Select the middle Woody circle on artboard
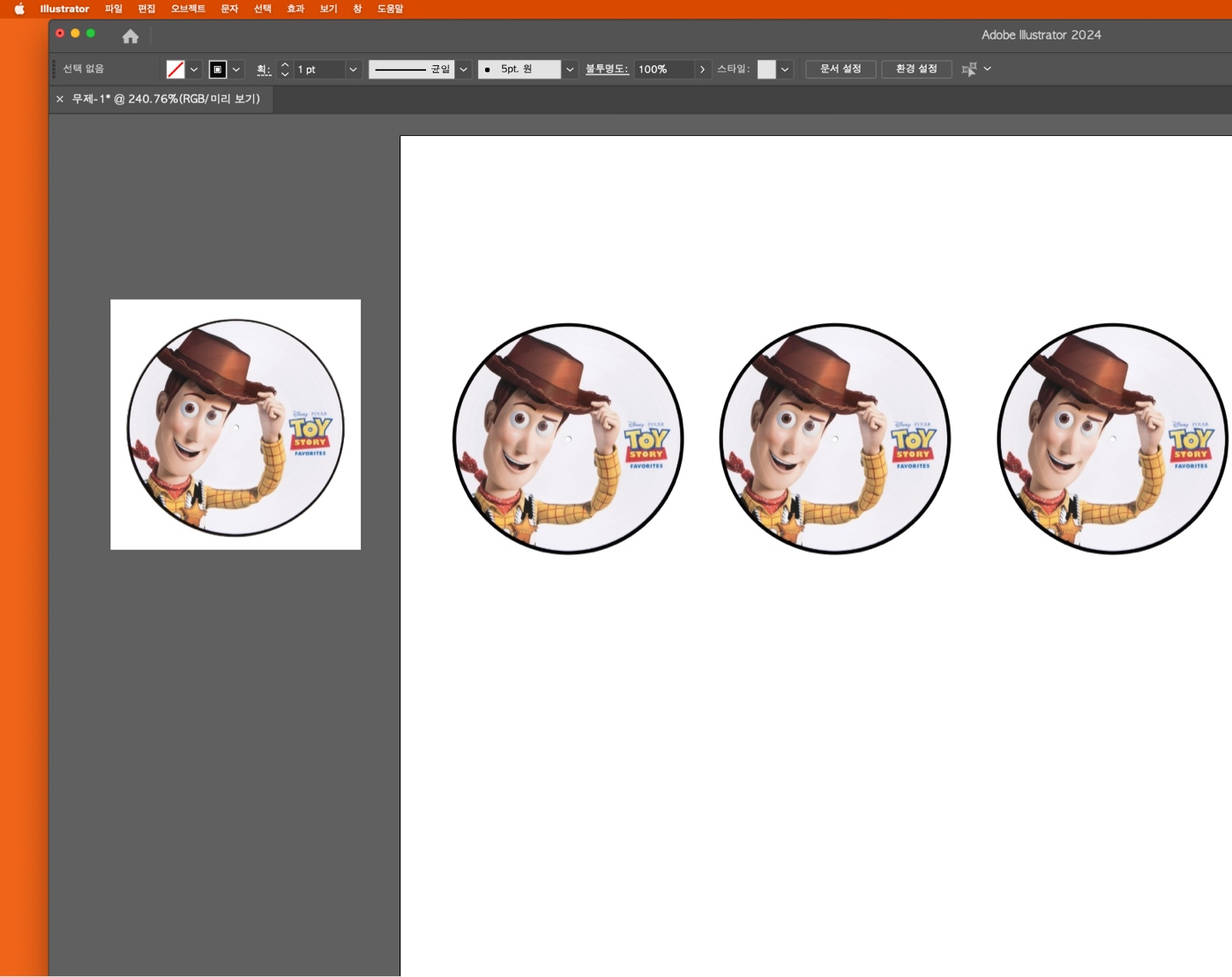This screenshot has width=1232, height=977. coord(835,439)
